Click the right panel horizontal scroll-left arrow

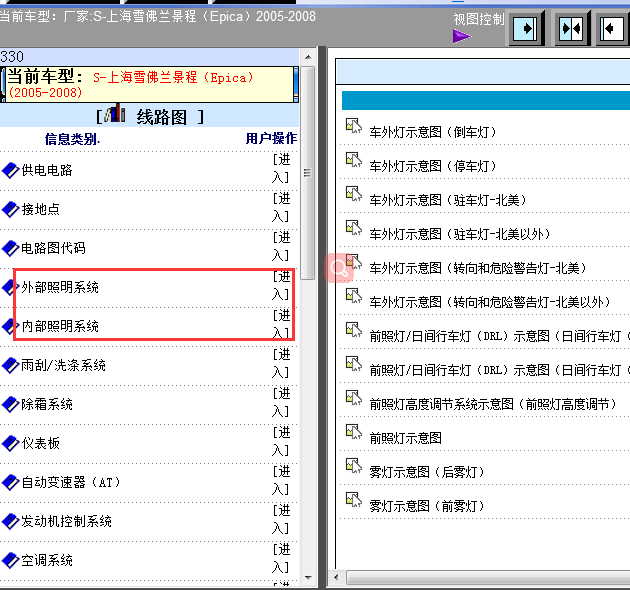pos(337,578)
